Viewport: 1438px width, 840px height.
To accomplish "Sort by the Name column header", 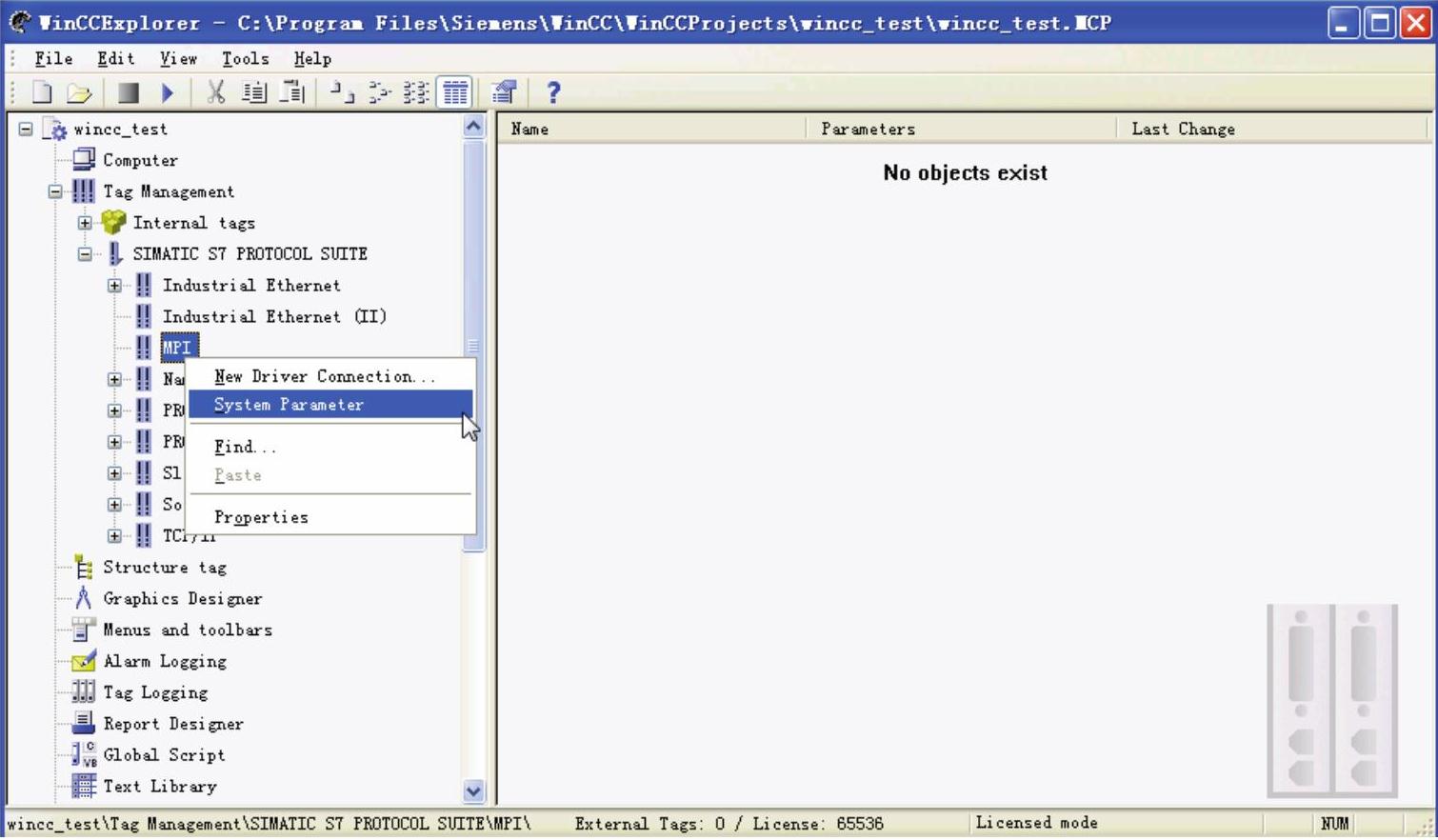I will (x=652, y=129).
